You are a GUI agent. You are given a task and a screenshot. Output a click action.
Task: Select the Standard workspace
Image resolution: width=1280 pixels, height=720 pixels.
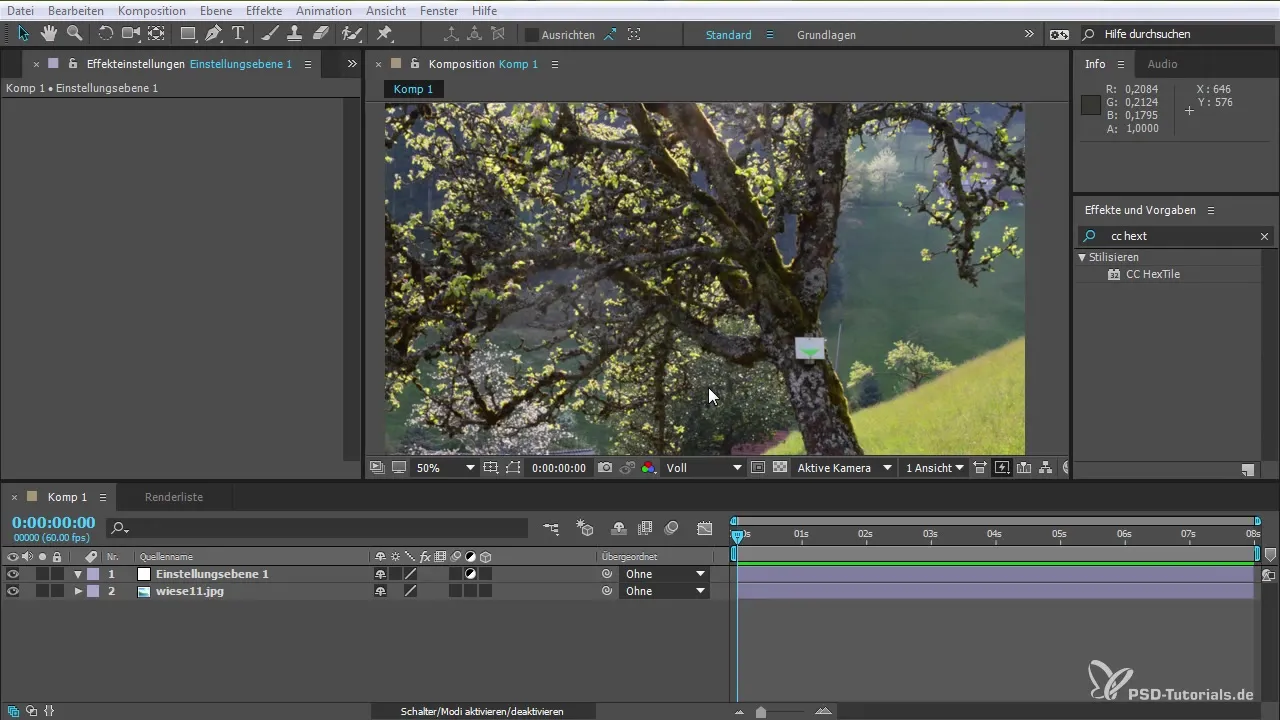[728, 35]
